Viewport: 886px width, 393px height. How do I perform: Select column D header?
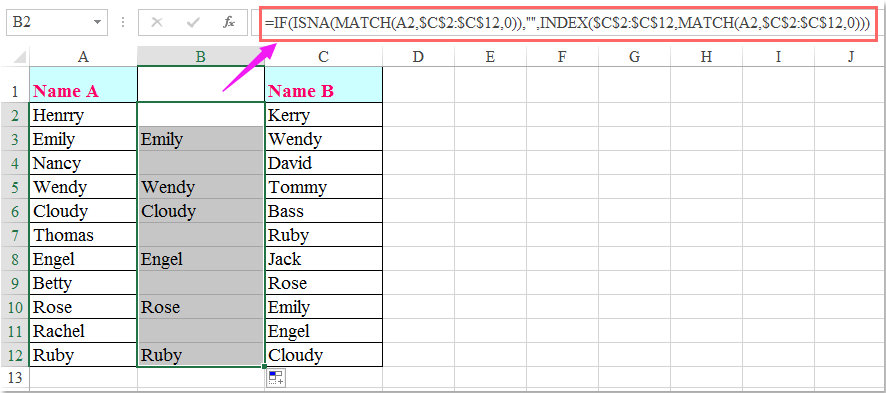tap(418, 56)
